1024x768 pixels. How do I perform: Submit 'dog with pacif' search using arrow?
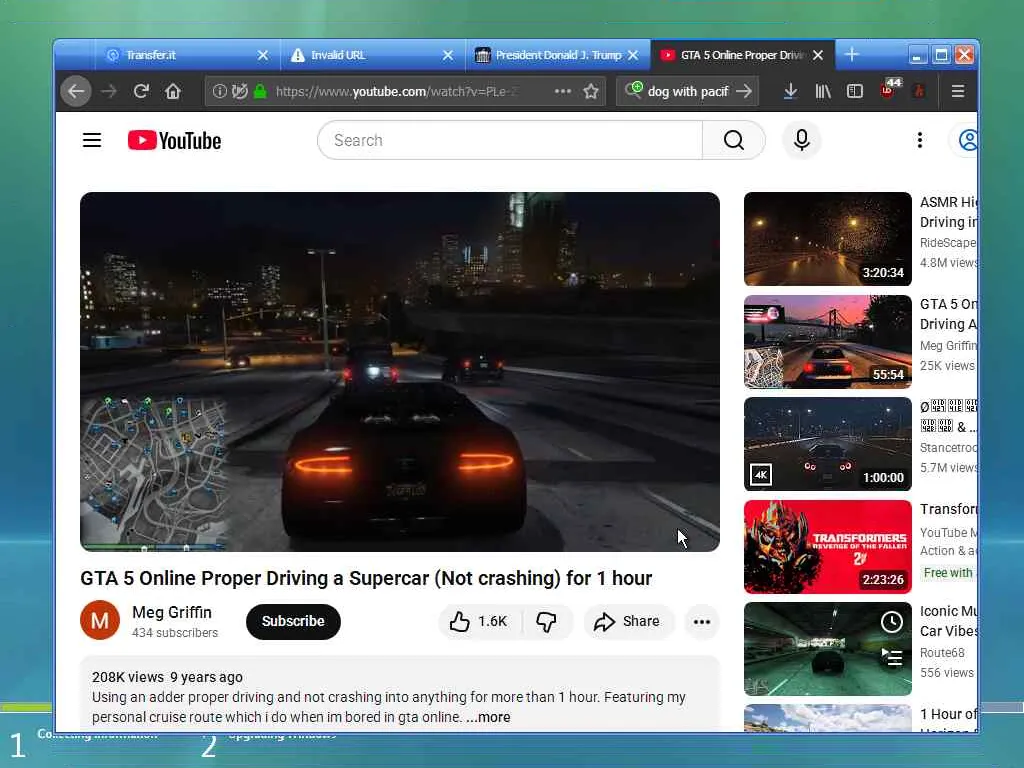click(744, 91)
